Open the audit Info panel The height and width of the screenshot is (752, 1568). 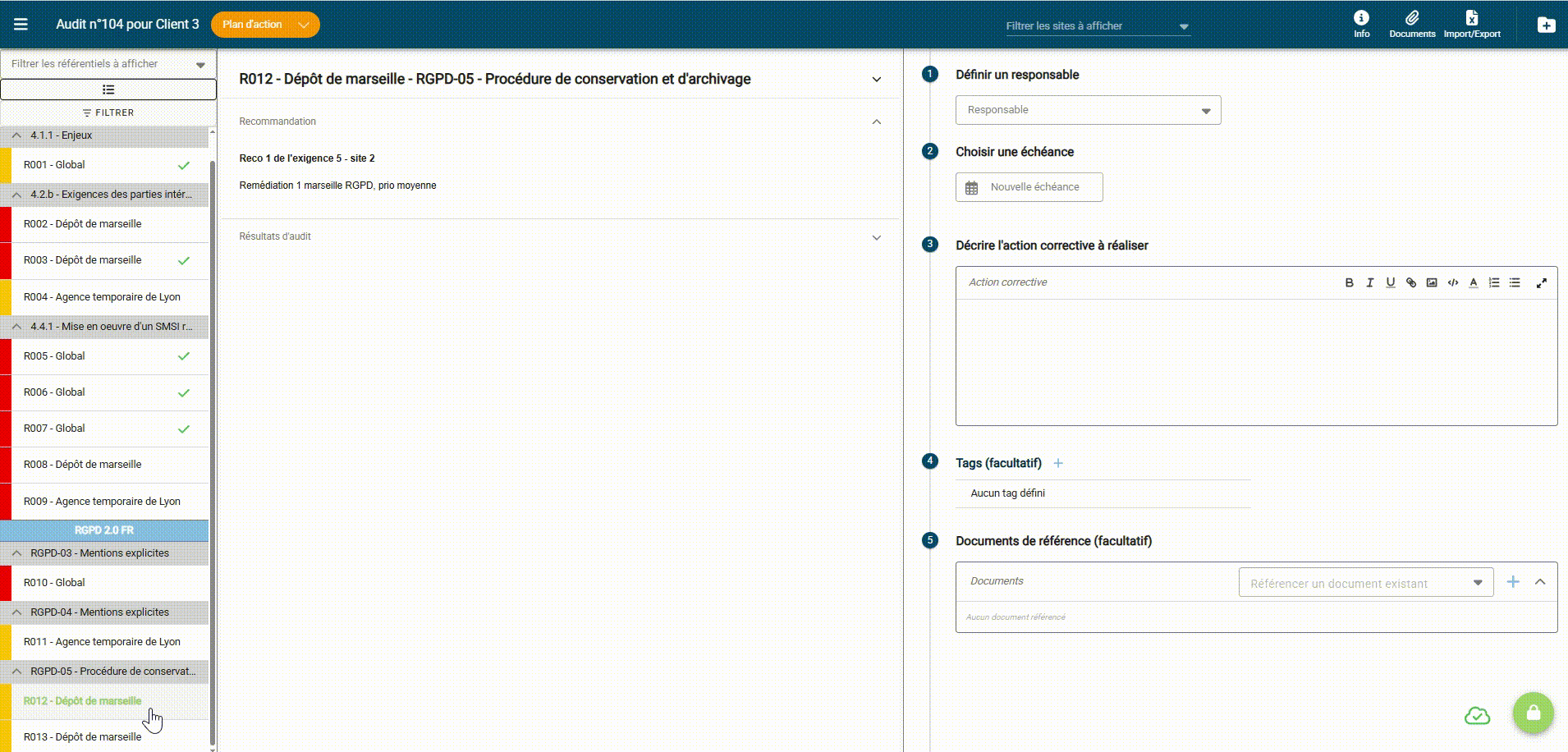point(1361,24)
